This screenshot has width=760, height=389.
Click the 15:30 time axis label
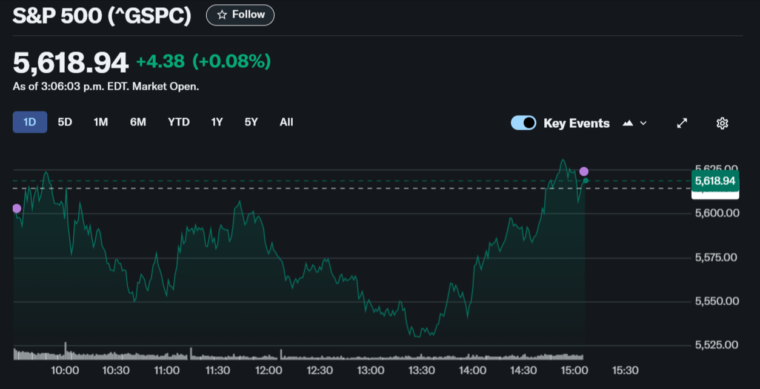625,371
